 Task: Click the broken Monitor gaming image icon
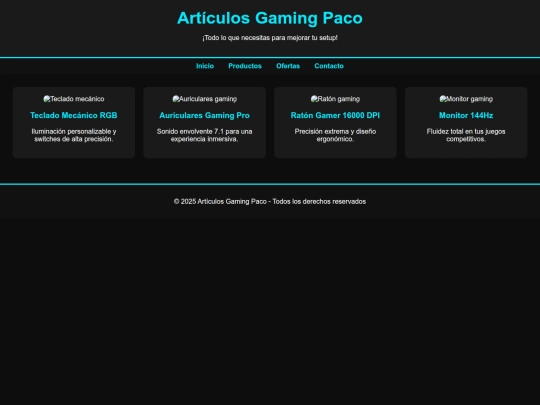coord(443,99)
